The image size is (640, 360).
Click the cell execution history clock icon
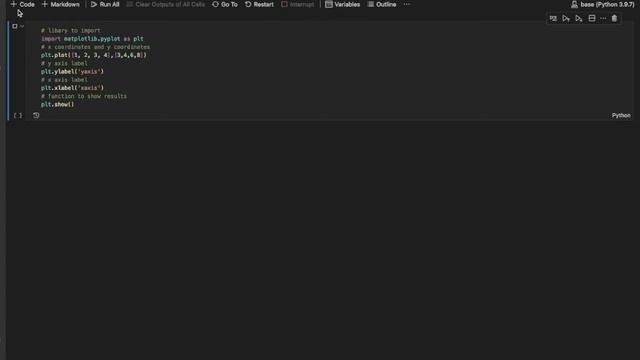[x=36, y=116]
